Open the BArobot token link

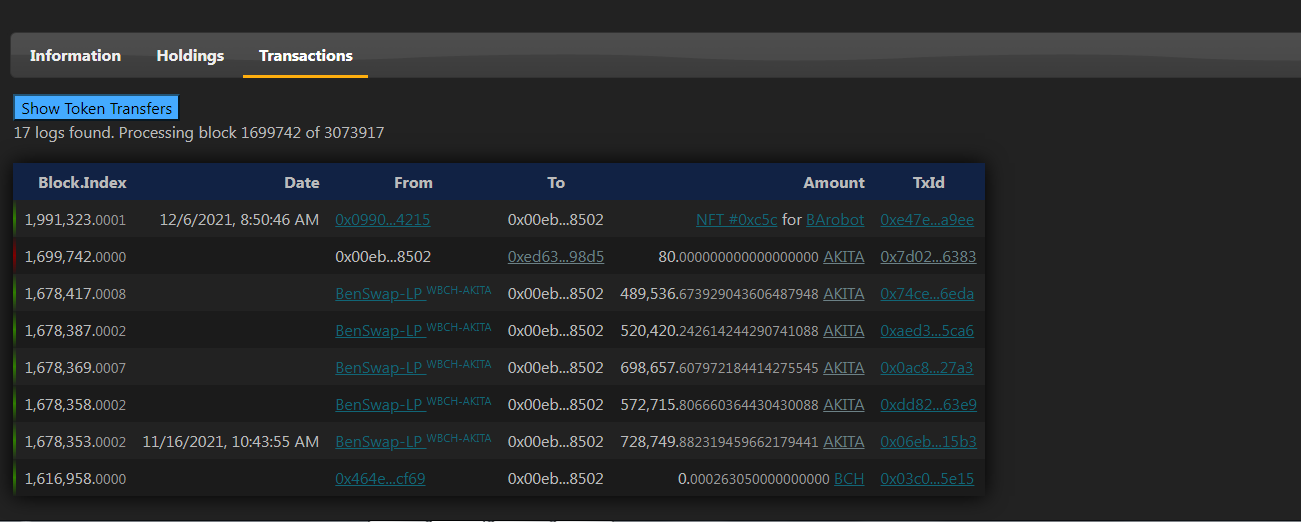point(835,219)
